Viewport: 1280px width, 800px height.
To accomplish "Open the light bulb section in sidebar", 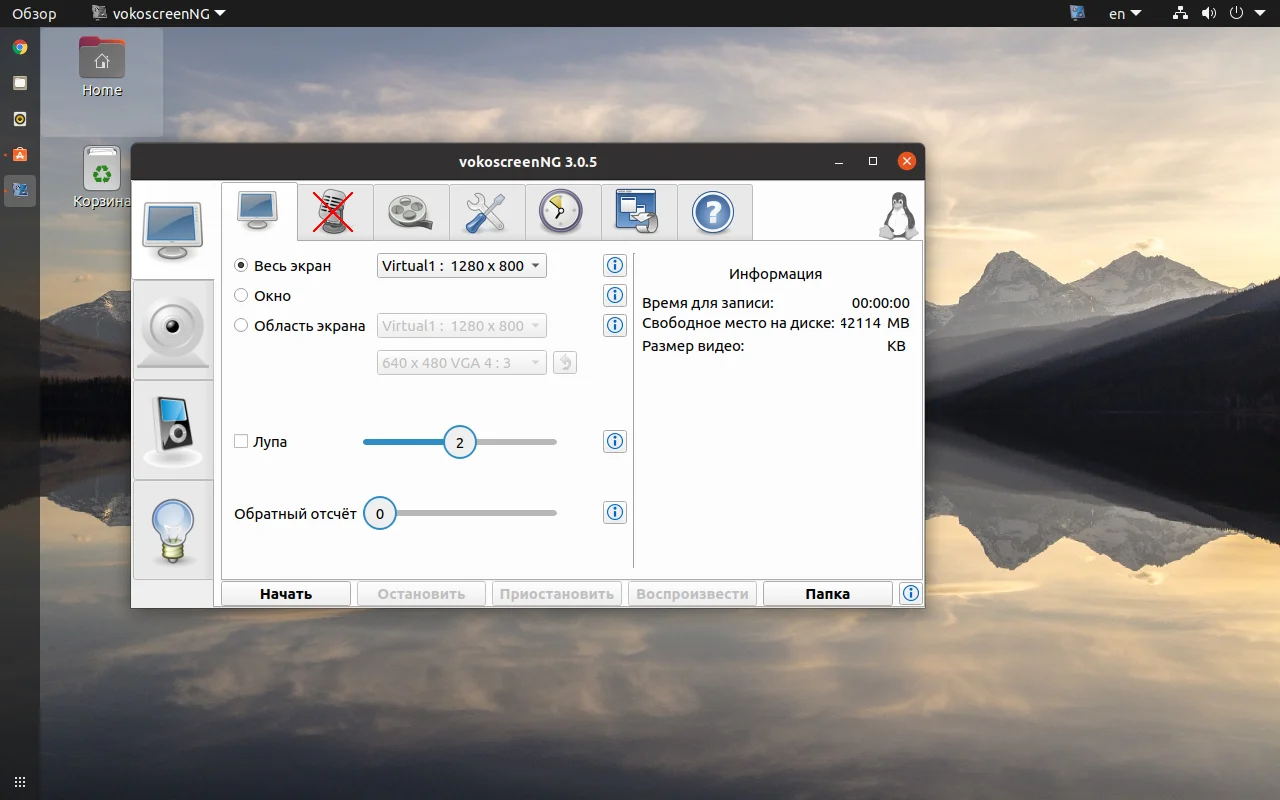I will 173,529.
